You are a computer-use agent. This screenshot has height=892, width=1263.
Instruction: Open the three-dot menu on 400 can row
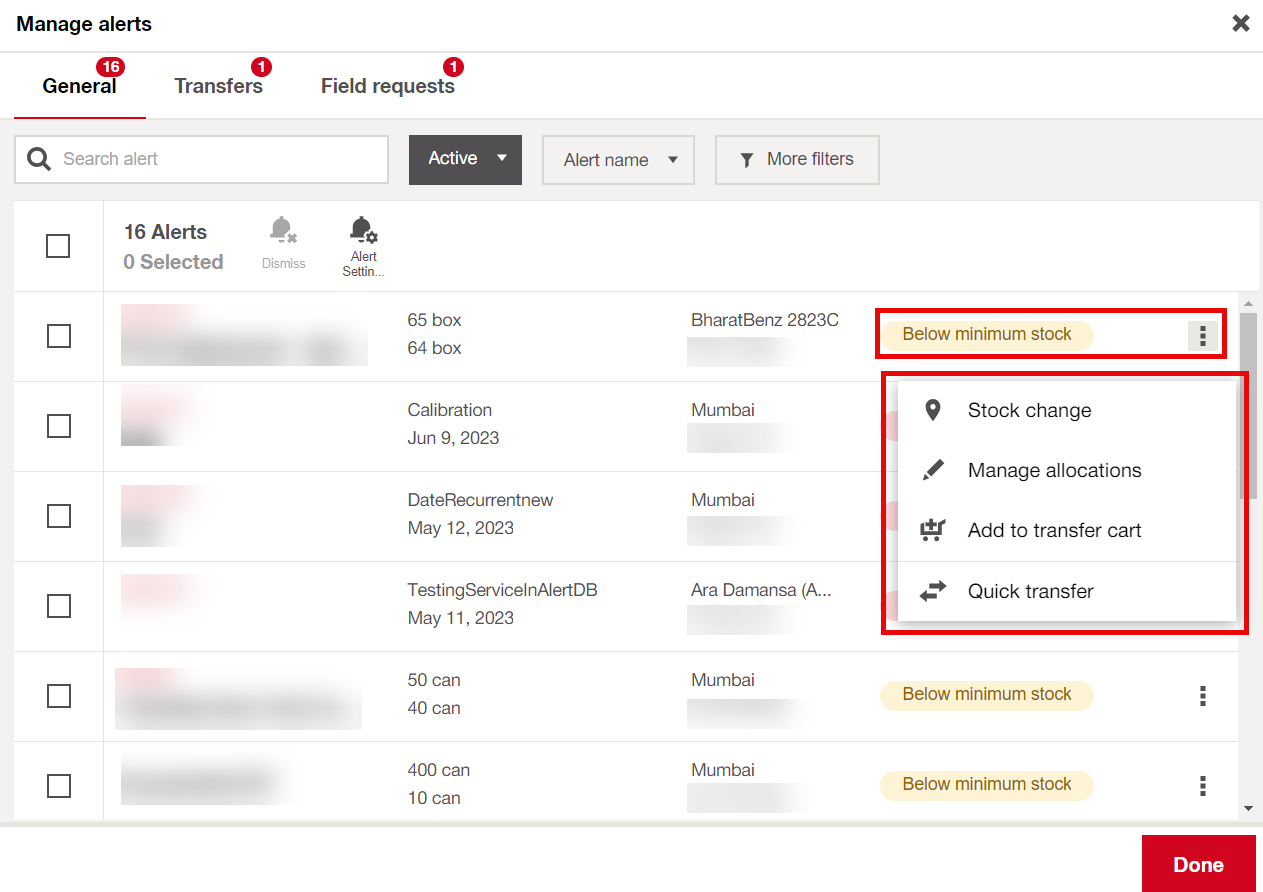pyautogui.click(x=1203, y=786)
